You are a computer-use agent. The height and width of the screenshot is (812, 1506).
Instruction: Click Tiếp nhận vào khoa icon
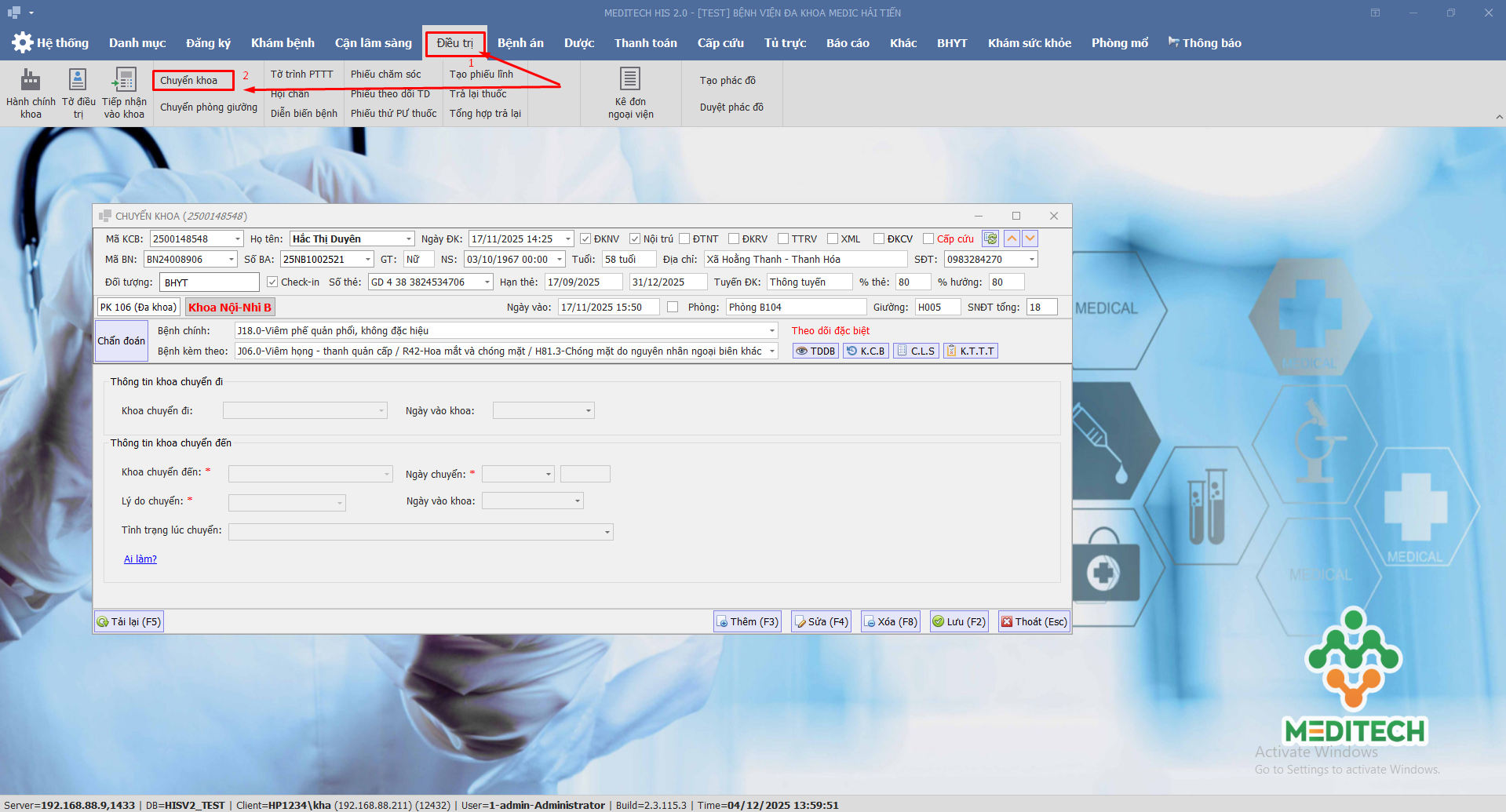tap(124, 81)
